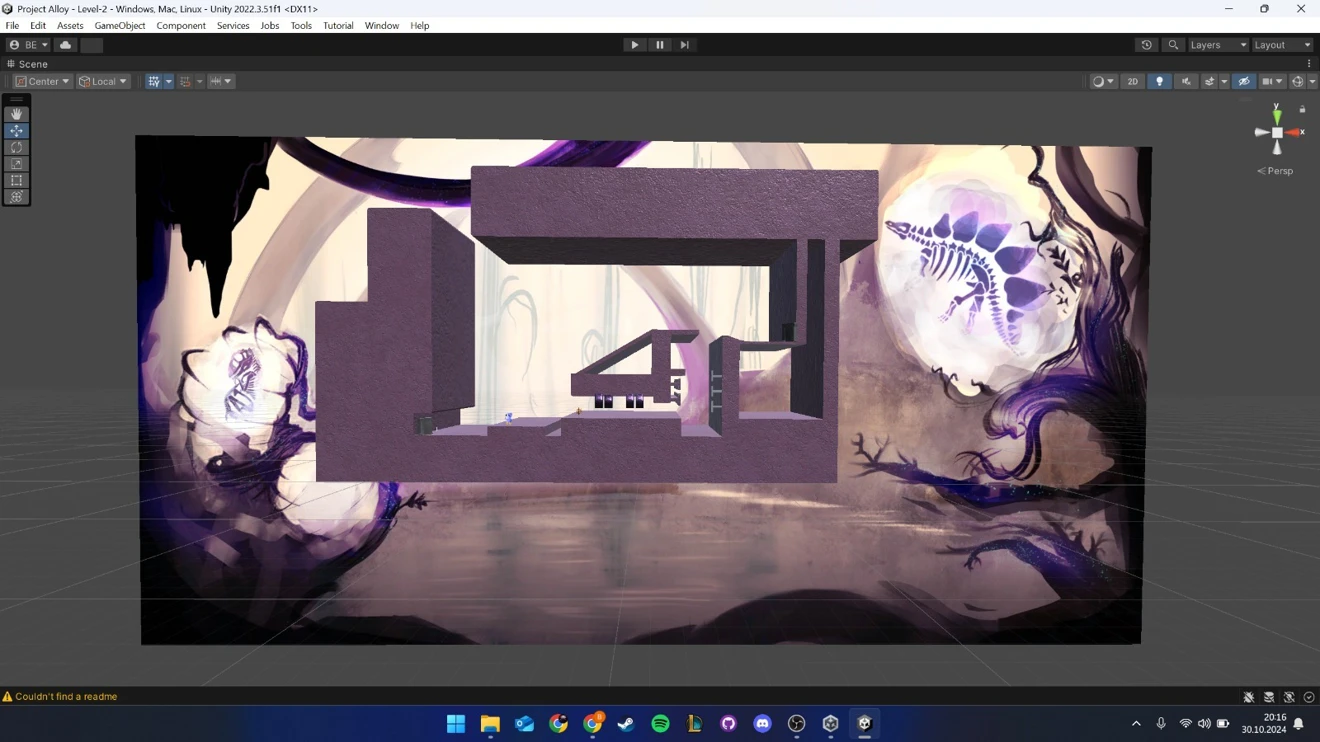Open Spotify from the taskbar
The height and width of the screenshot is (742, 1320).
click(x=660, y=724)
